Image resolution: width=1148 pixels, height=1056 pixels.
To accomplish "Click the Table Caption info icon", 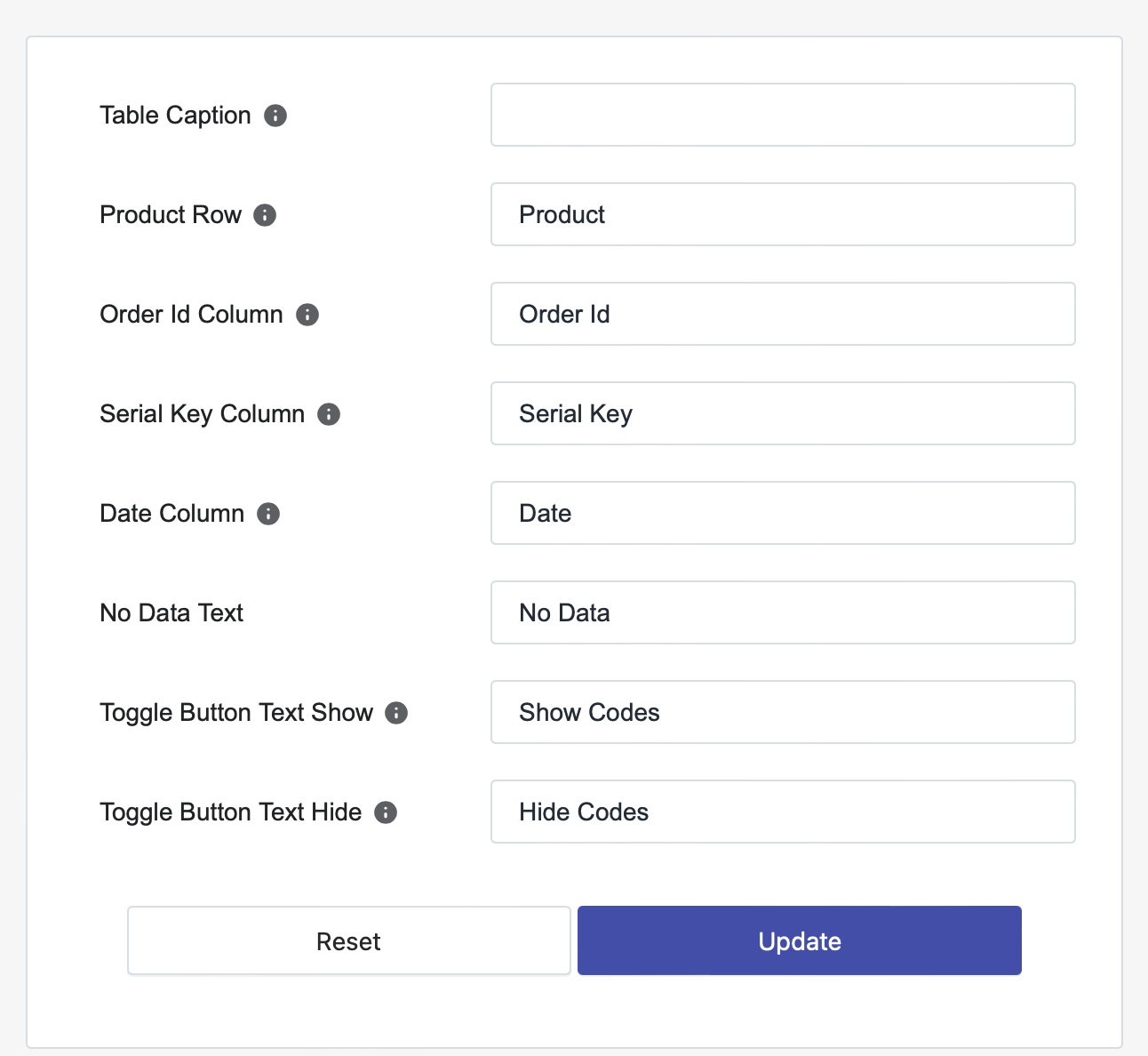I will pos(275,116).
